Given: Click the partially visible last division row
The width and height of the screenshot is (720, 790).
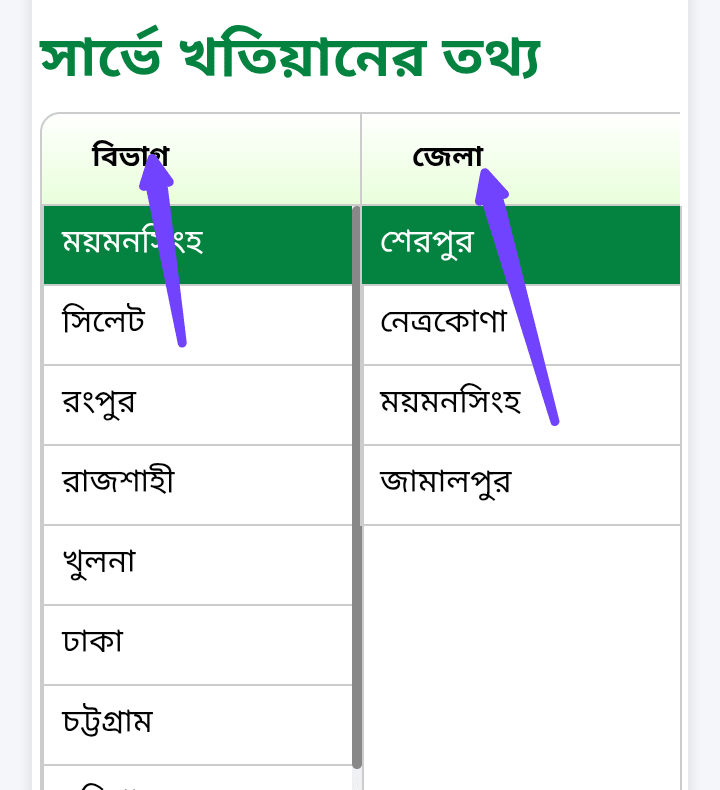Looking at the screenshot, I should pyautogui.click(x=197, y=779).
